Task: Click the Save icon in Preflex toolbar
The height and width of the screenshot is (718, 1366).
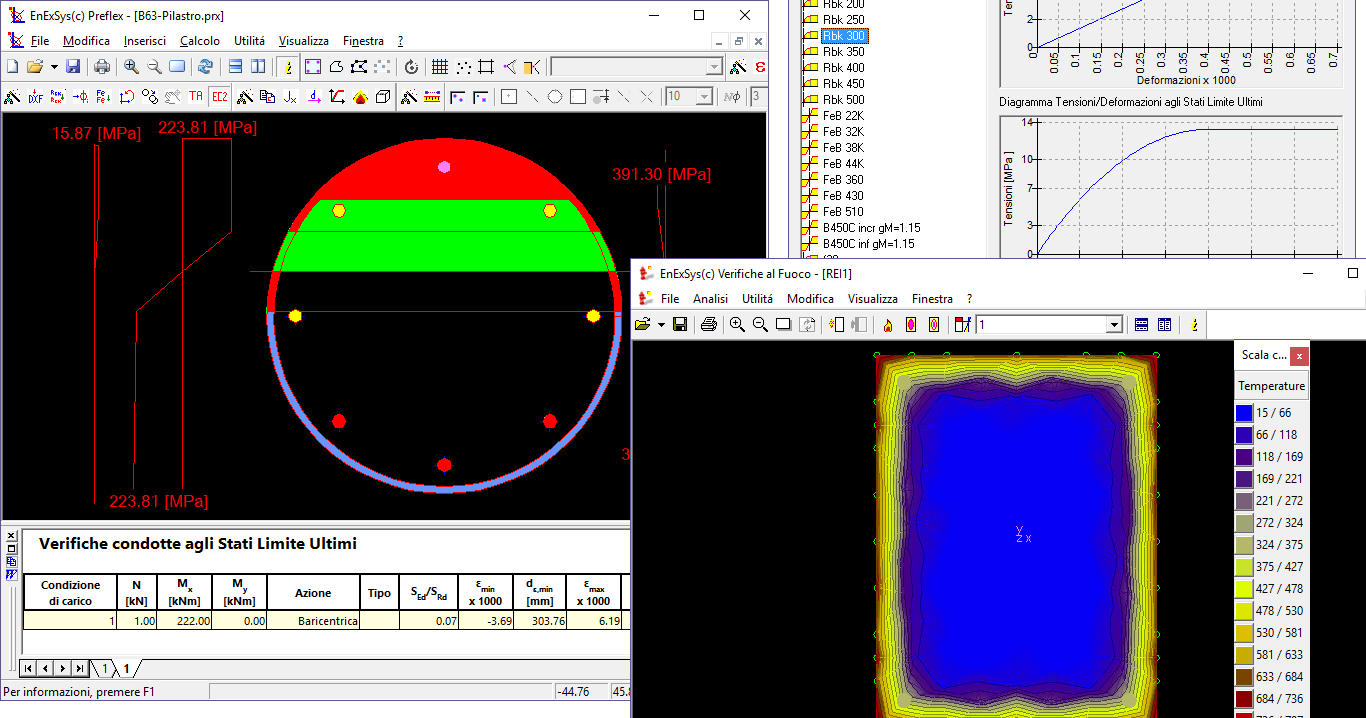Action: 73,67
